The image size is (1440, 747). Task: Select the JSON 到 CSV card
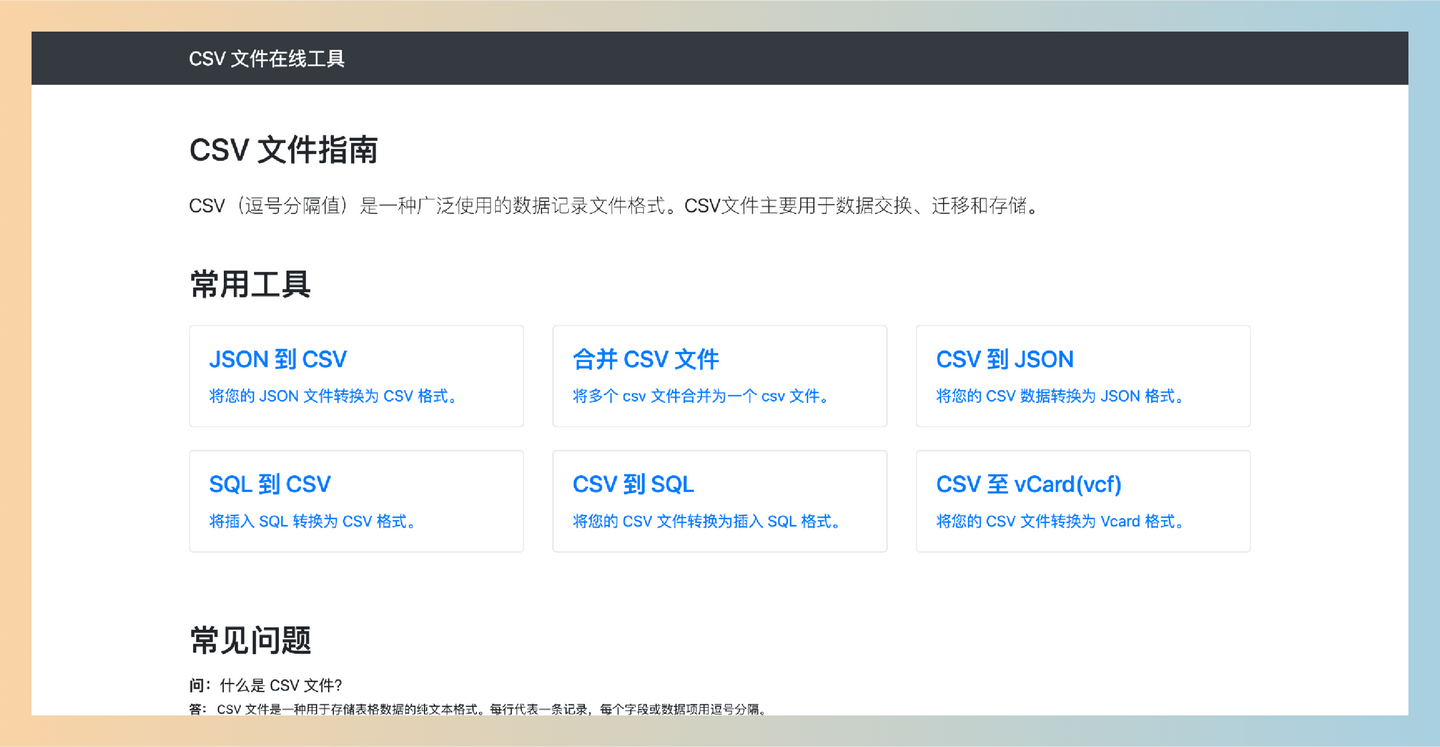[356, 376]
